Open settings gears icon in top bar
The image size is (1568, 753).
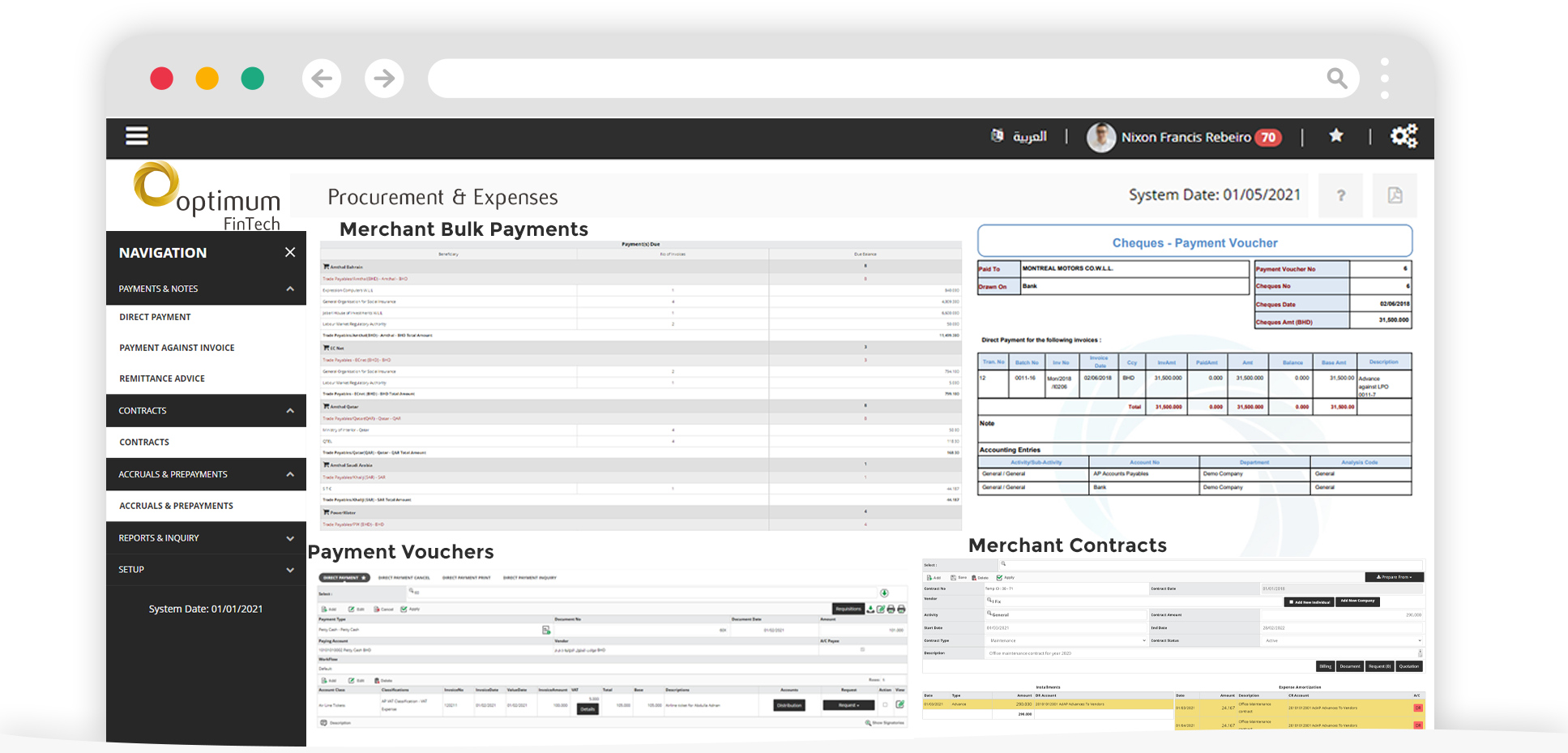[1404, 136]
